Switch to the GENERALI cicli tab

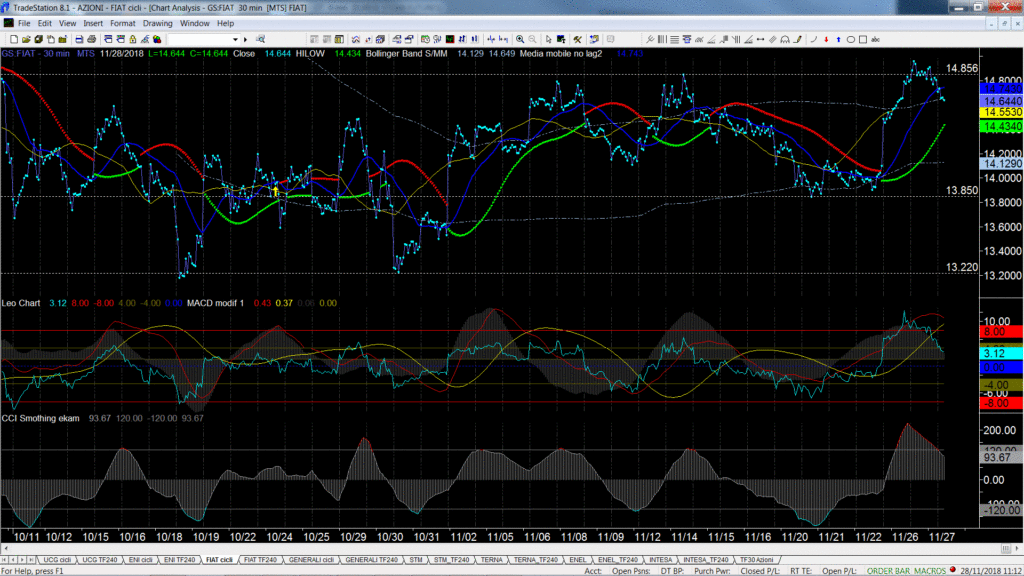coord(311,560)
